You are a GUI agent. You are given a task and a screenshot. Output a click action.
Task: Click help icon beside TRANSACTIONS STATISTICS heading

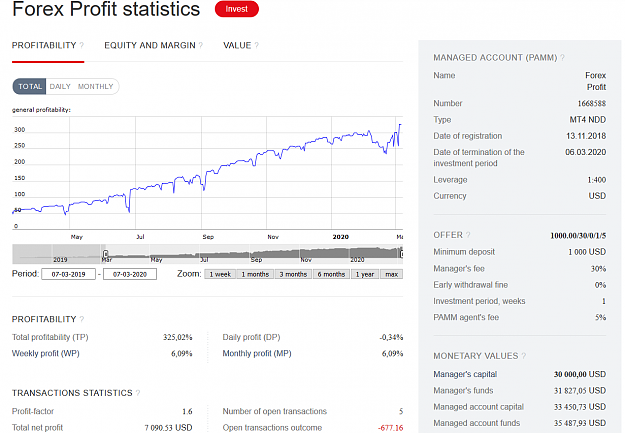point(138,393)
